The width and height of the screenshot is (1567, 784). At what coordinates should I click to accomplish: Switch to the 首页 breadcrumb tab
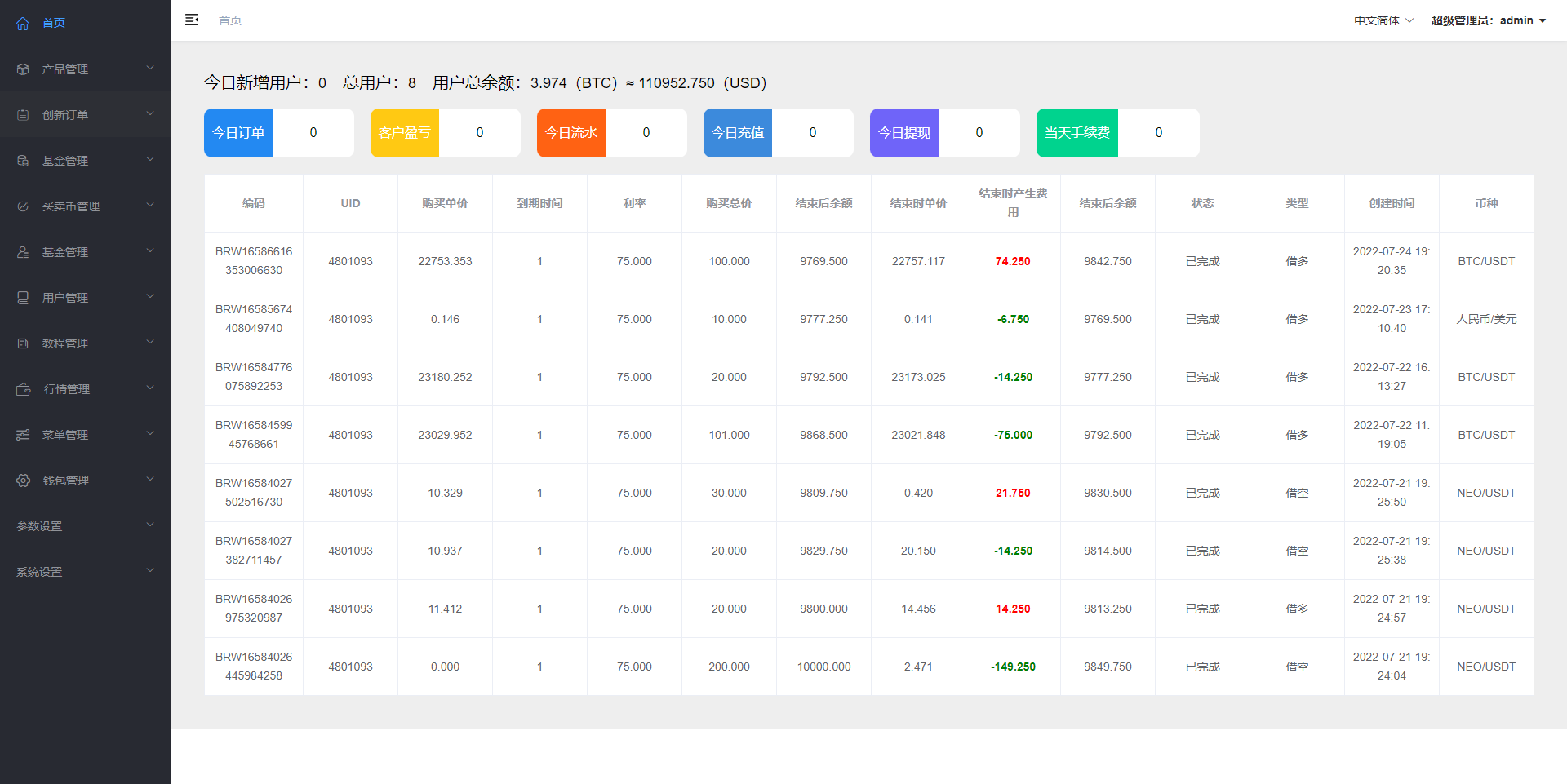pos(229,20)
